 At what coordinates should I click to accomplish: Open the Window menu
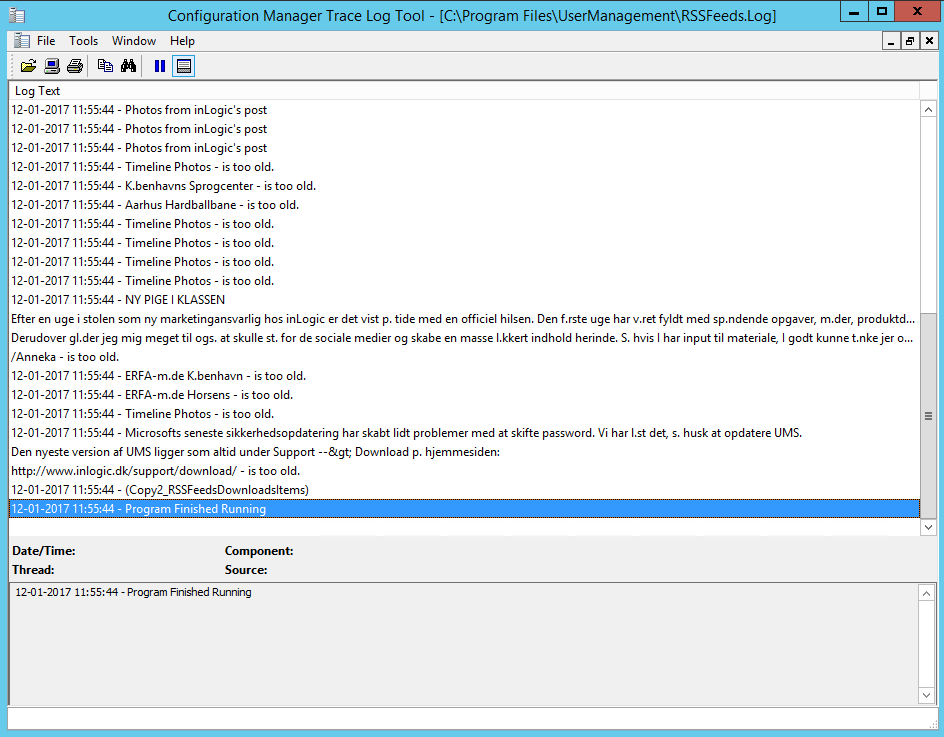(133, 41)
